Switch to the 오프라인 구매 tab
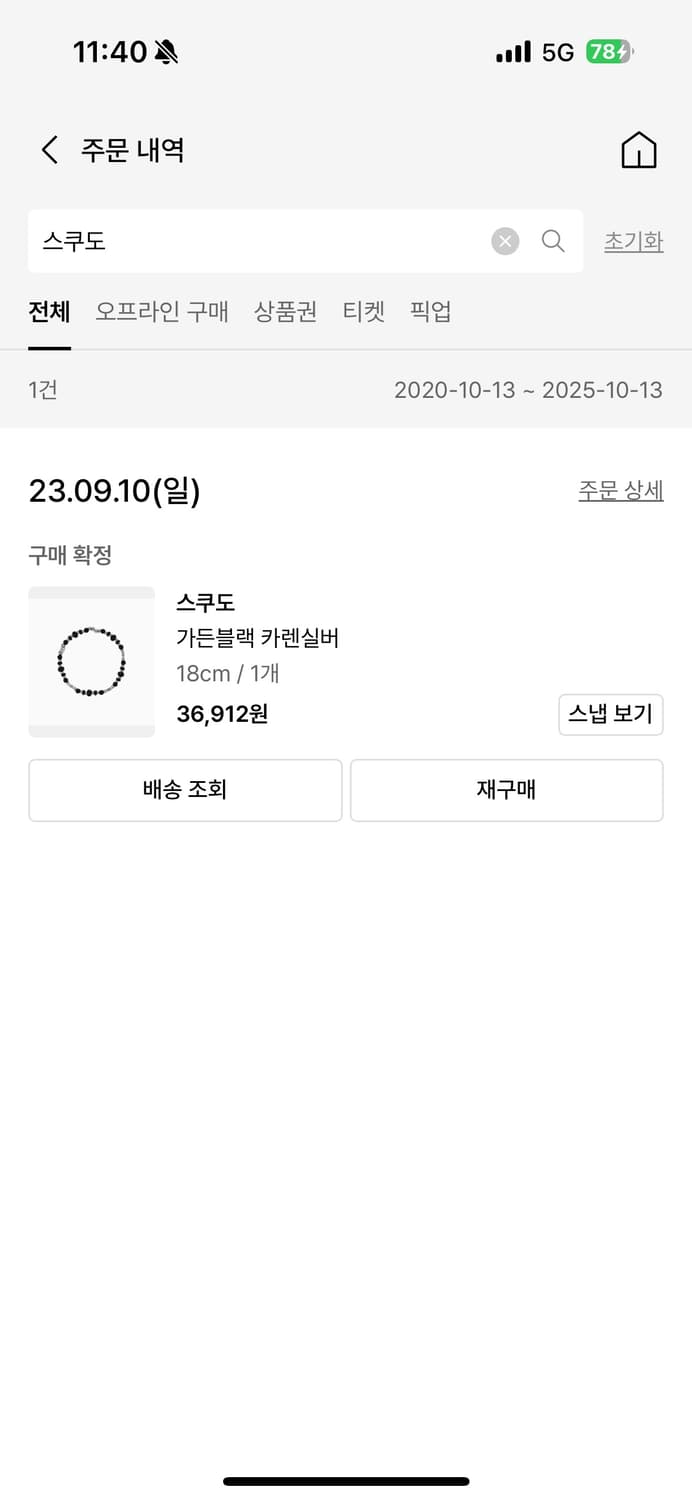This screenshot has height=1500, width=692. coord(162,312)
